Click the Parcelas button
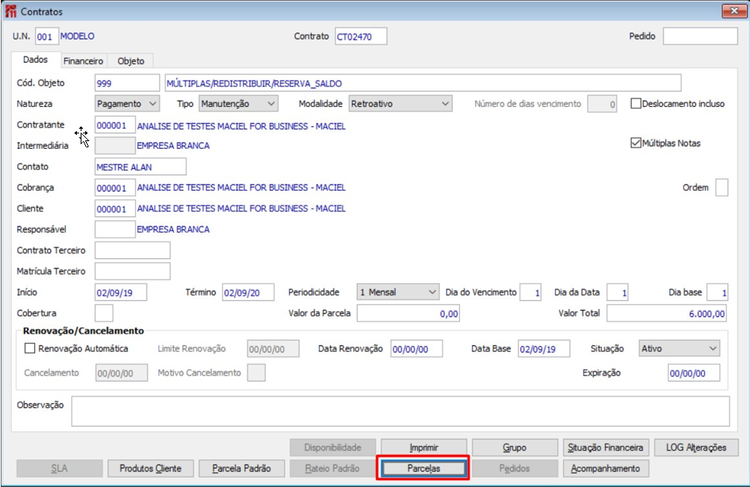The width and height of the screenshot is (750, 487). tap(423, 468)
